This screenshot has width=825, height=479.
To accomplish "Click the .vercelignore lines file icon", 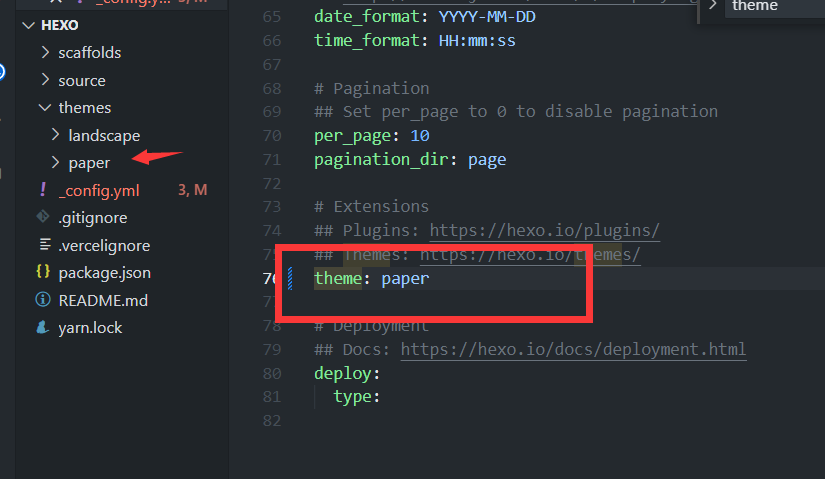I will click(43, 245).
